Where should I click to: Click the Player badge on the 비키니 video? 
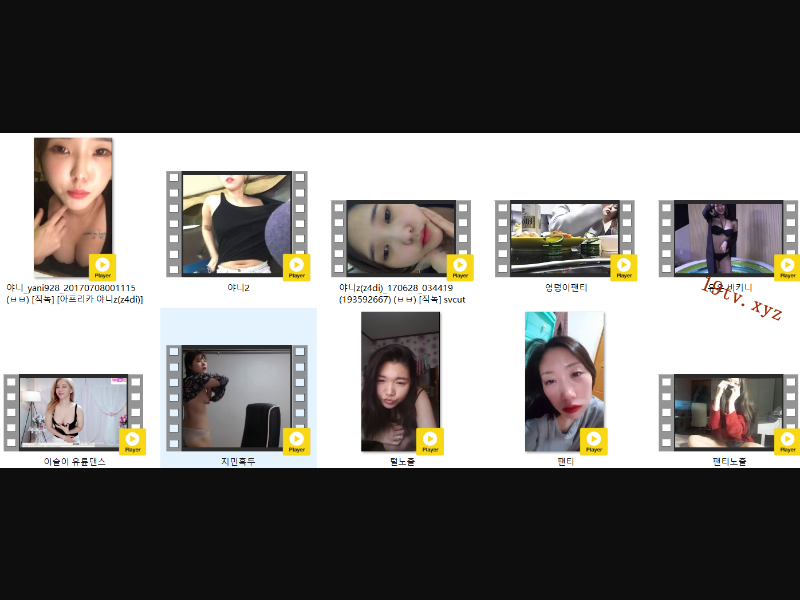(787, 267)
